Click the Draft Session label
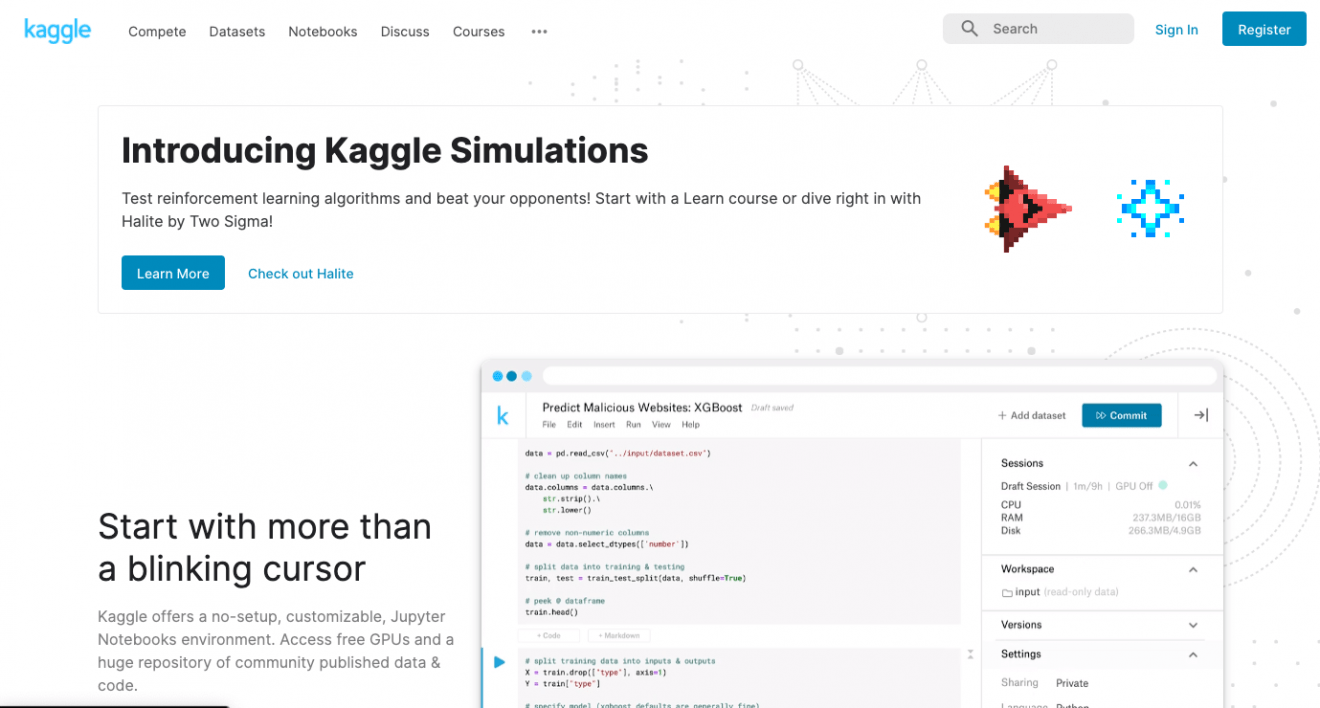 pyautogui.click(x=1031, y=486)
